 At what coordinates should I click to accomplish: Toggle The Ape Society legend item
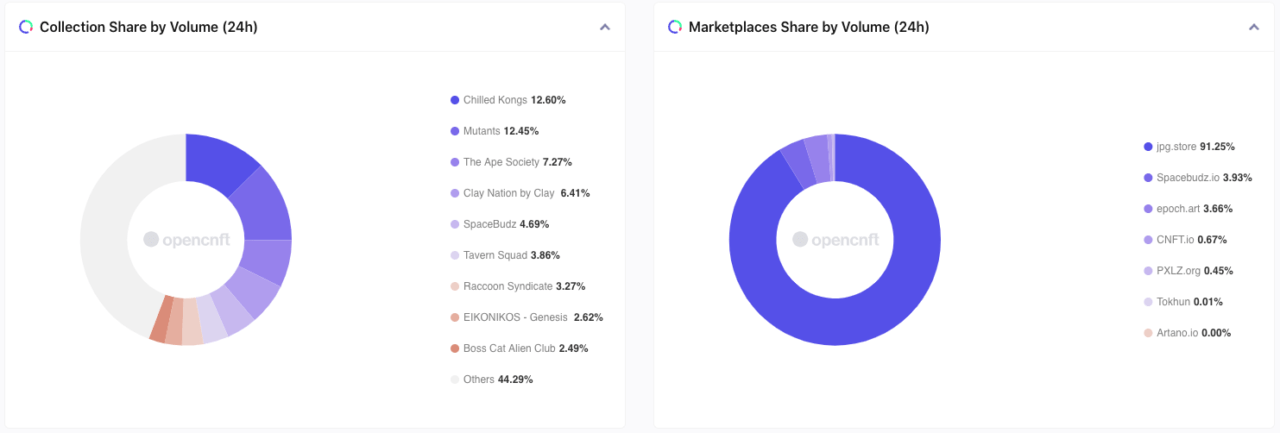pos(515,162)
